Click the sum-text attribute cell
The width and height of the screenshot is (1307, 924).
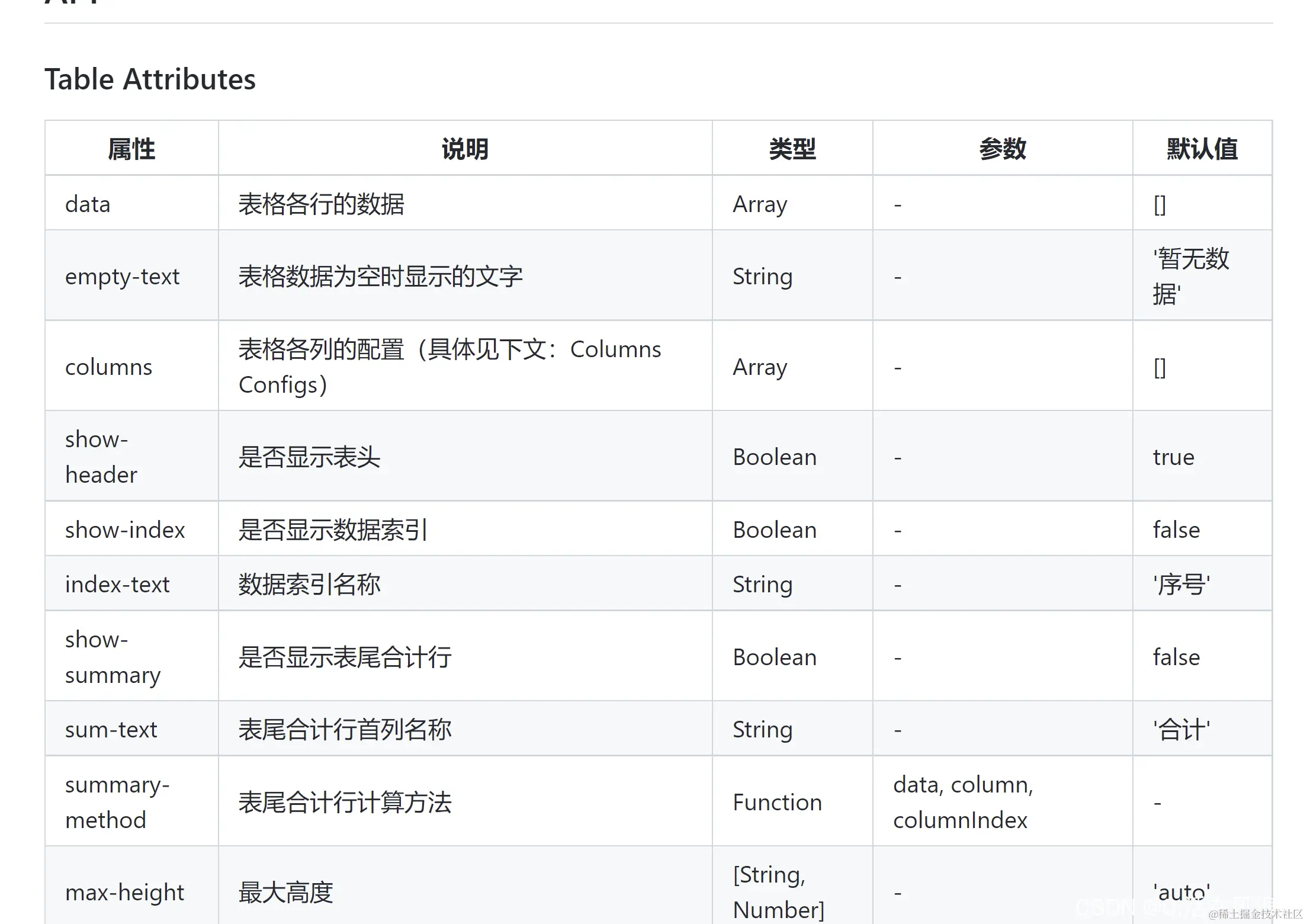coord(111,730)
